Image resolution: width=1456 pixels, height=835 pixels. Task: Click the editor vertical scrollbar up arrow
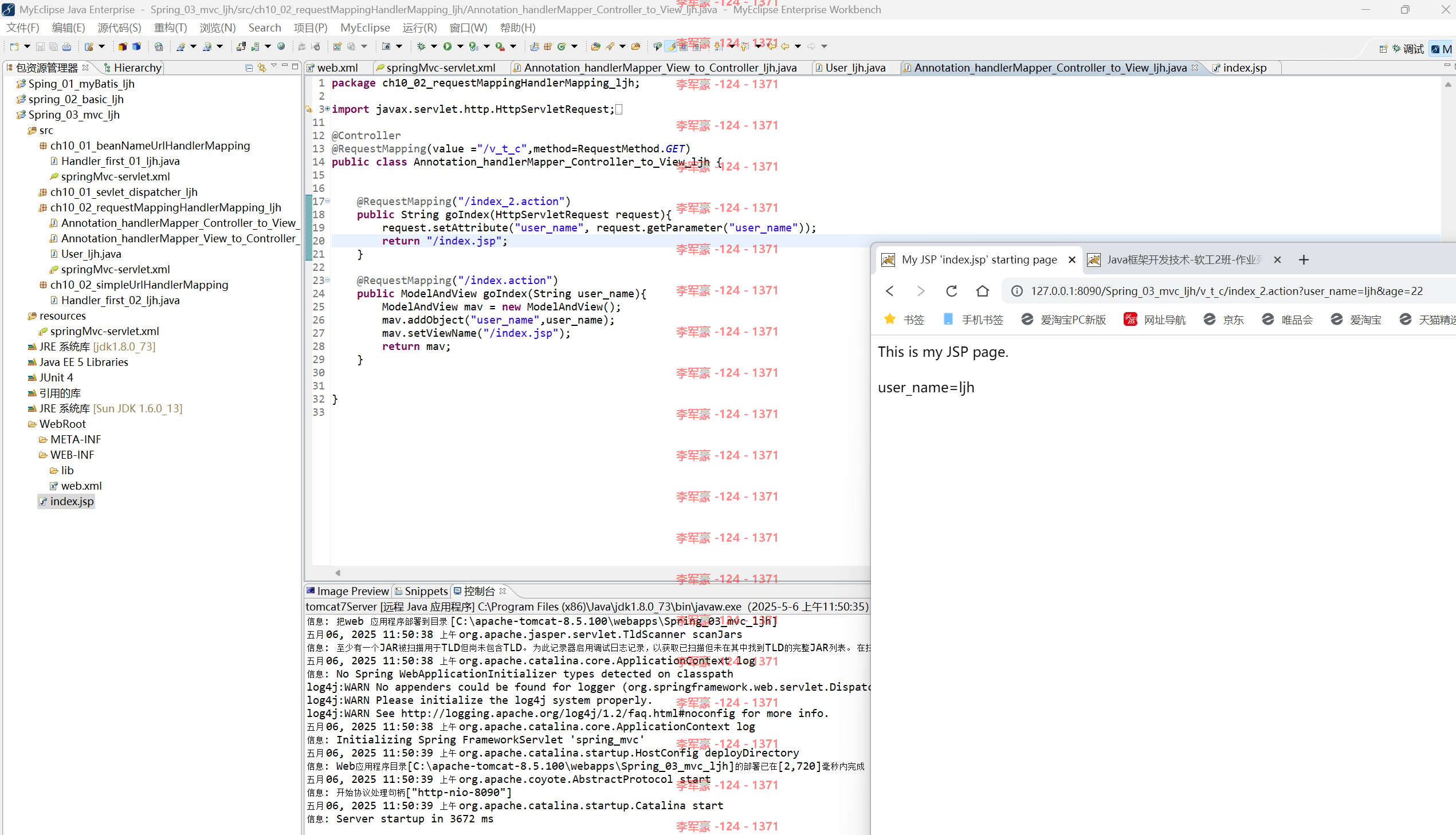(1448, 84)
